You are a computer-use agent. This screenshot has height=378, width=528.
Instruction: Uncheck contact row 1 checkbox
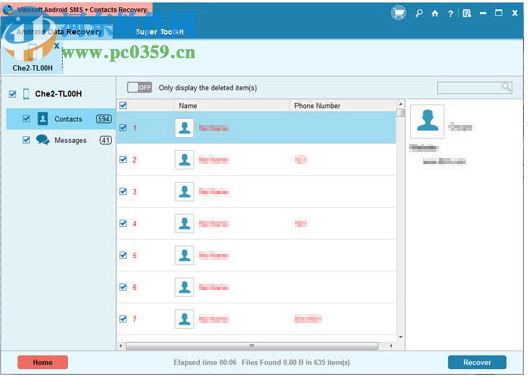tap(123, 128)
